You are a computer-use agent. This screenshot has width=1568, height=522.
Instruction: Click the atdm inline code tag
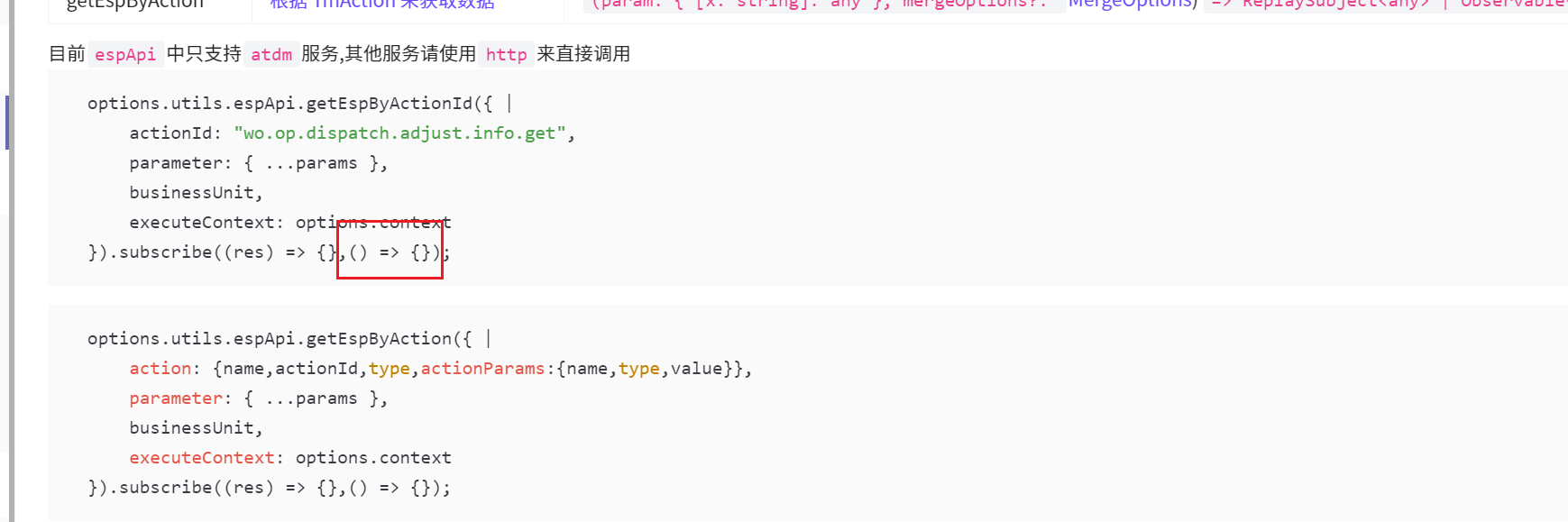click(271, 54)
